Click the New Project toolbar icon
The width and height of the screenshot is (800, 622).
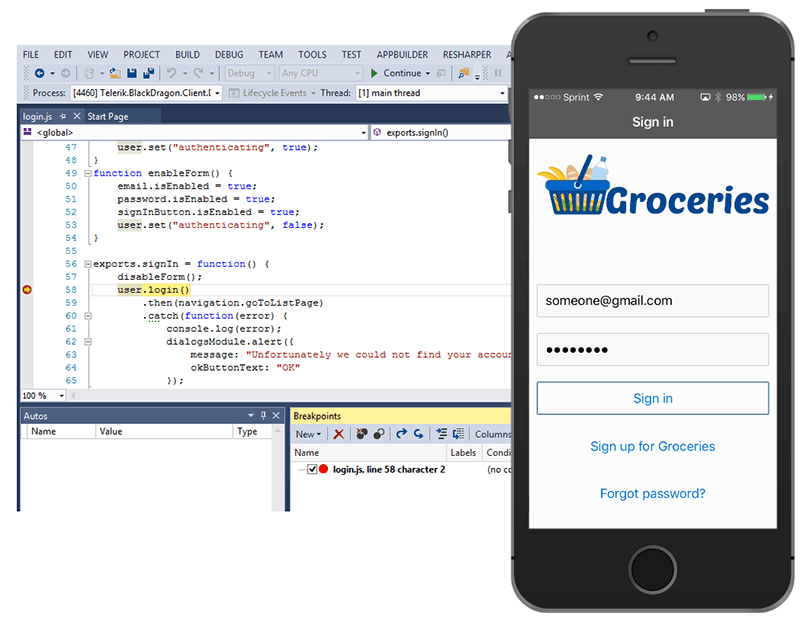89,73
